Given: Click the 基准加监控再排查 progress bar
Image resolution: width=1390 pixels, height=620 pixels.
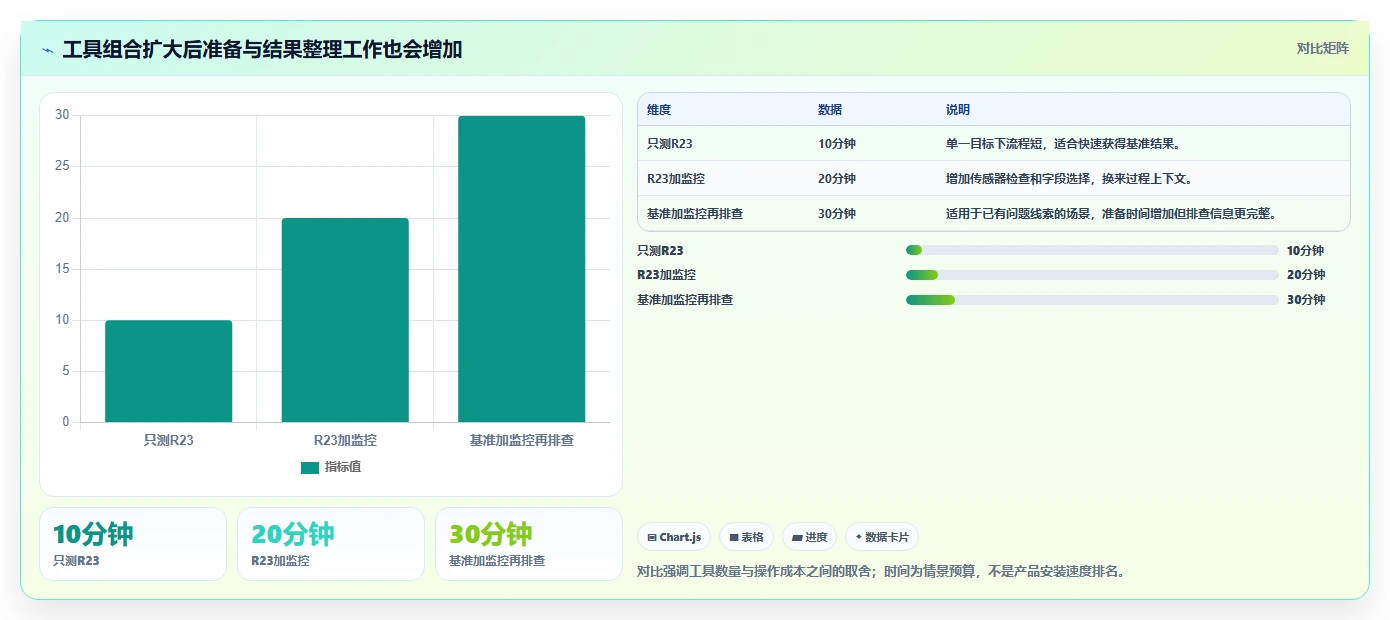Looking at the screenshot, I should (x=1092, y=299).
